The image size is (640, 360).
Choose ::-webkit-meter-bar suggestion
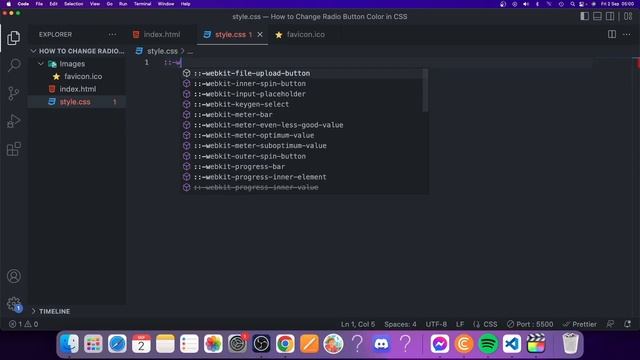tap(302, 115)
